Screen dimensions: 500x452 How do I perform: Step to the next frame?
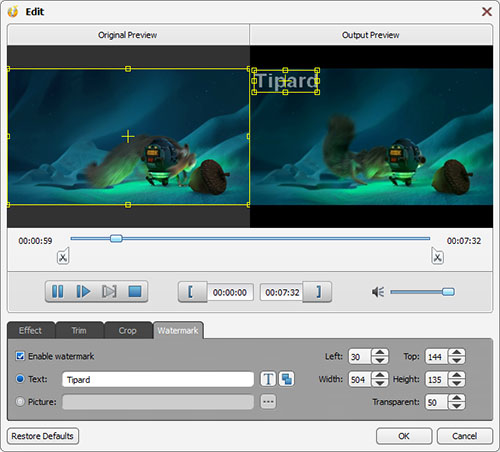pos(109,291)
